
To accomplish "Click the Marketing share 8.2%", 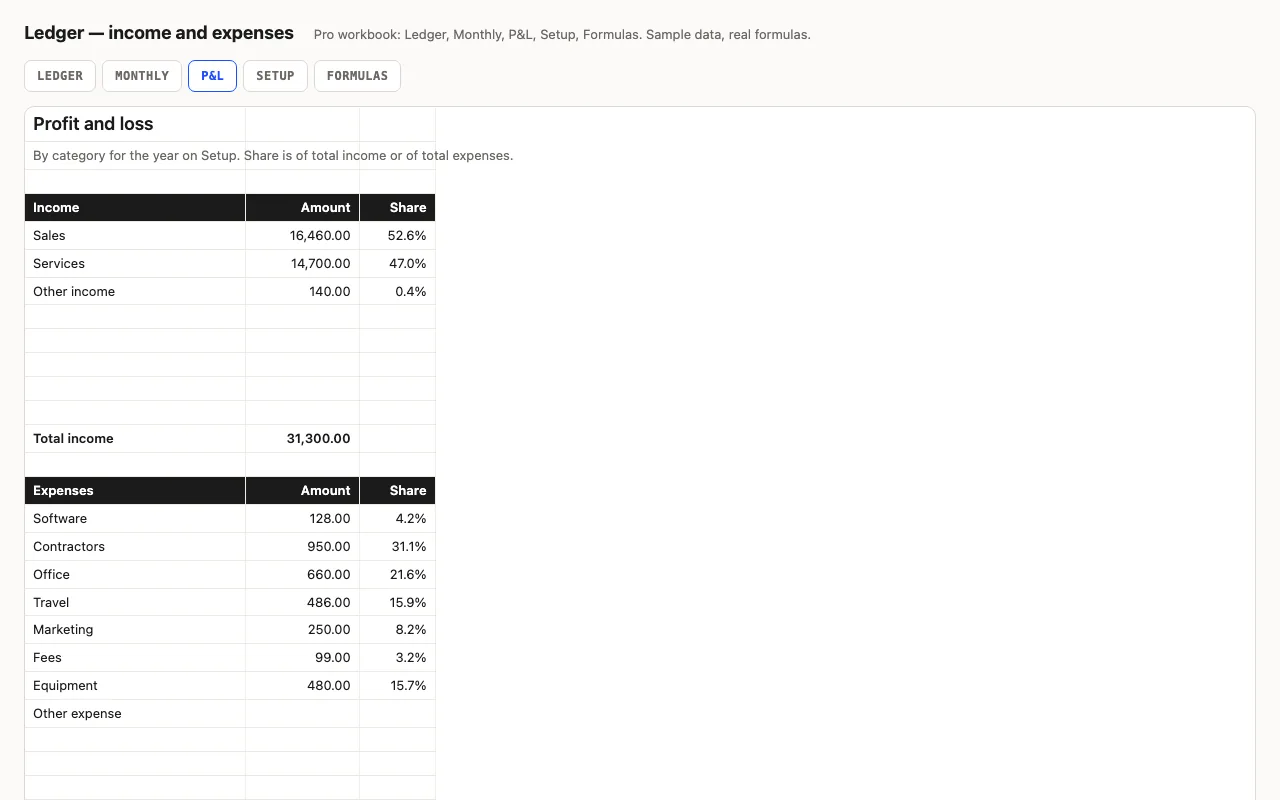I will (397, 630).
